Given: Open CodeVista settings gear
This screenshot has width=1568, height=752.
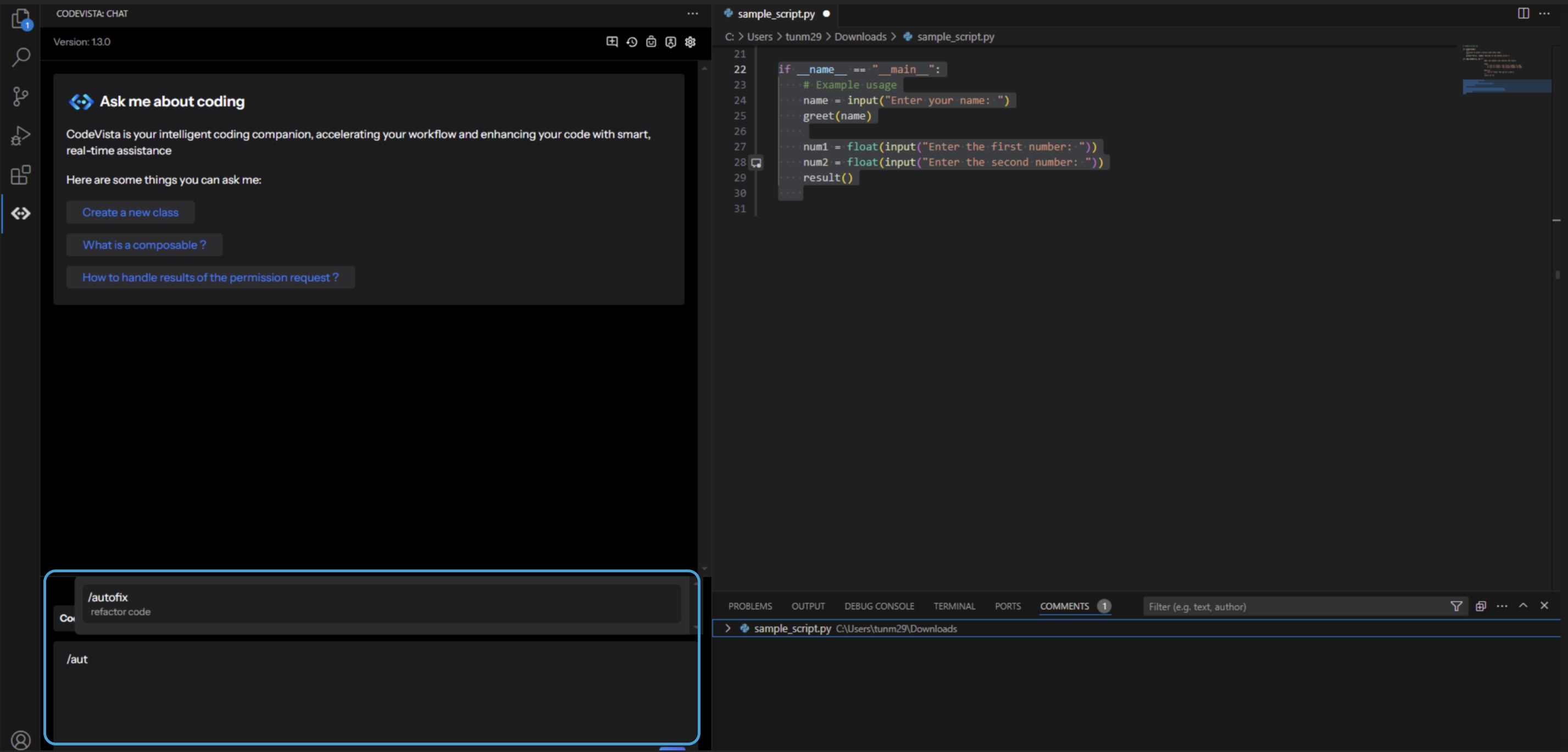Looking at the screenshot, I should (690, 42).
